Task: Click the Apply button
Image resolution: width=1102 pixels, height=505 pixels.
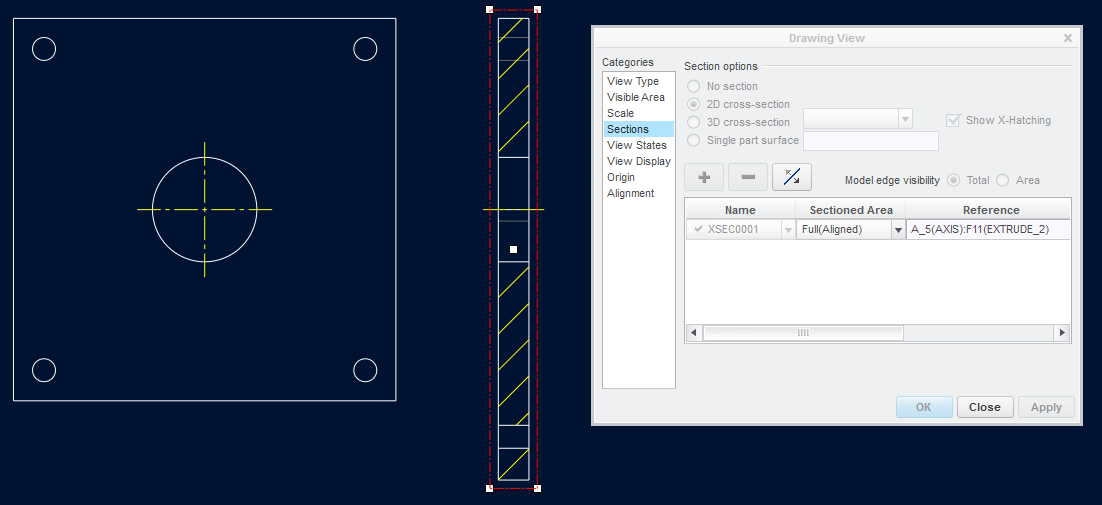Action: [x=1046, y=407]
